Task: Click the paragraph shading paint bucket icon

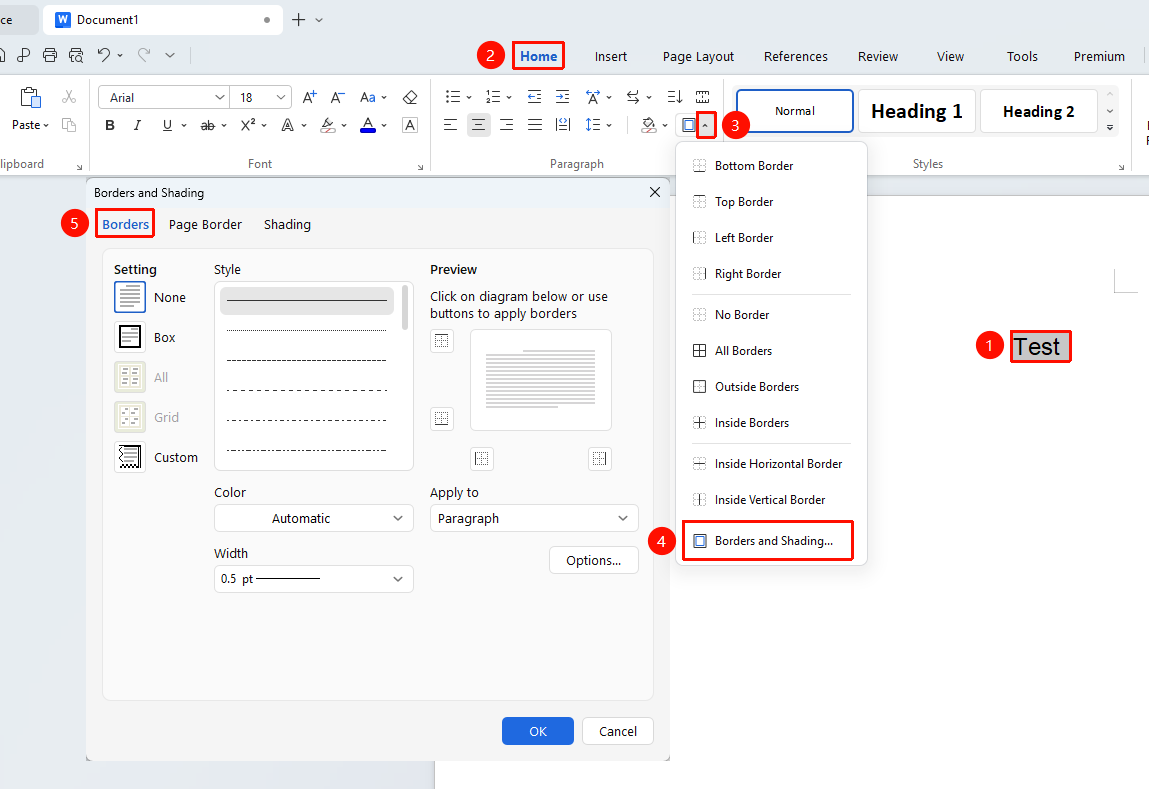Action: (x=649, y=125)
